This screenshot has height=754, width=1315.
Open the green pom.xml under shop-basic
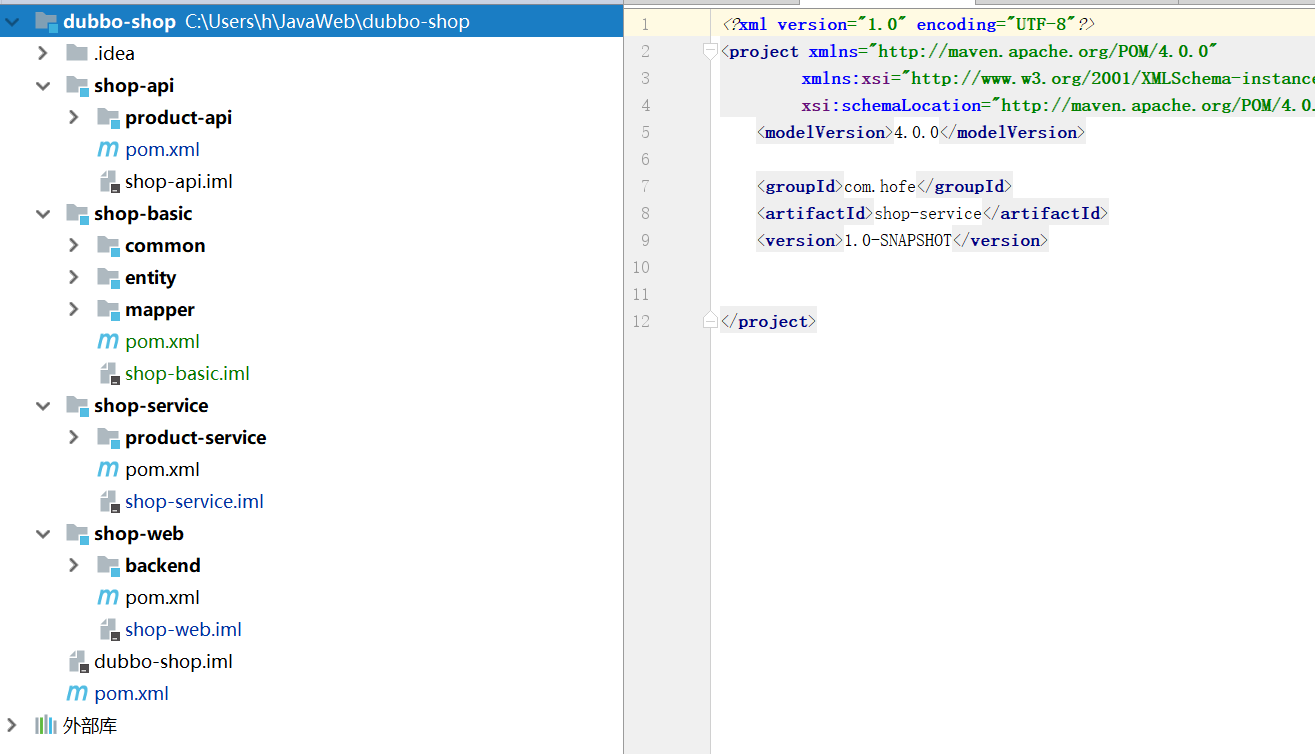(x=162, y=341)
